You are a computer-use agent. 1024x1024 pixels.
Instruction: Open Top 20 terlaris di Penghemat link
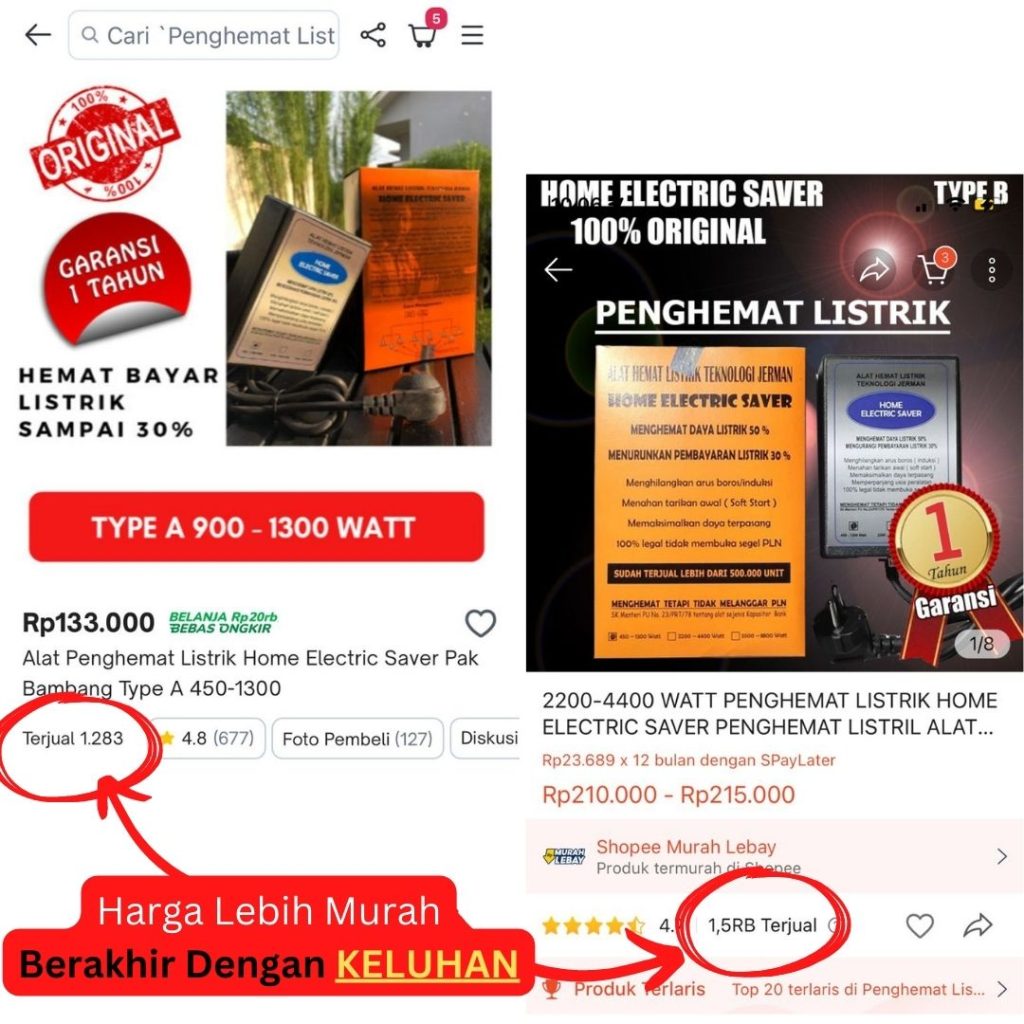857,989
